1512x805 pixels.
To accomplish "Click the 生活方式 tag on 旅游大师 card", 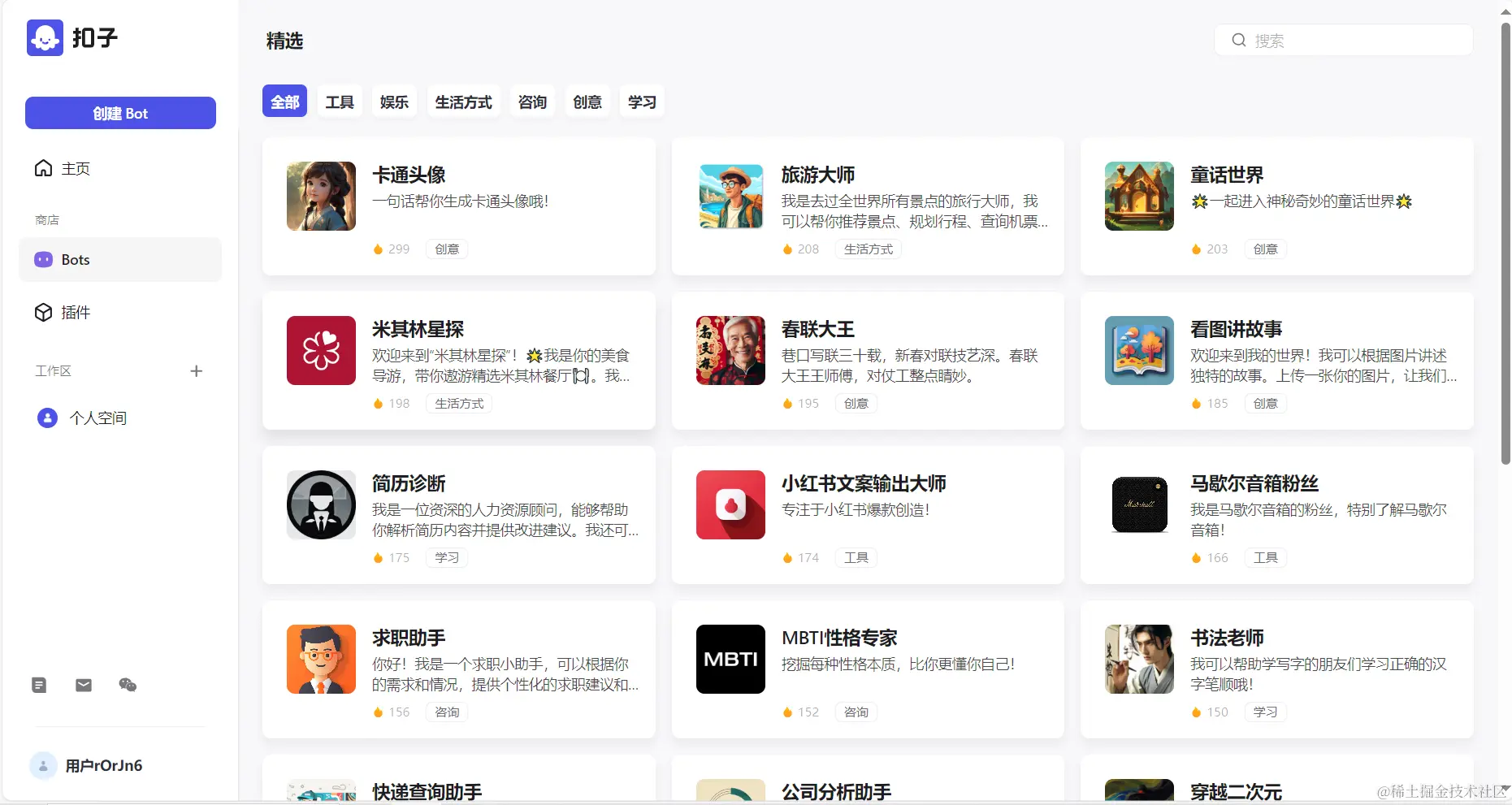I will [869, 249].
